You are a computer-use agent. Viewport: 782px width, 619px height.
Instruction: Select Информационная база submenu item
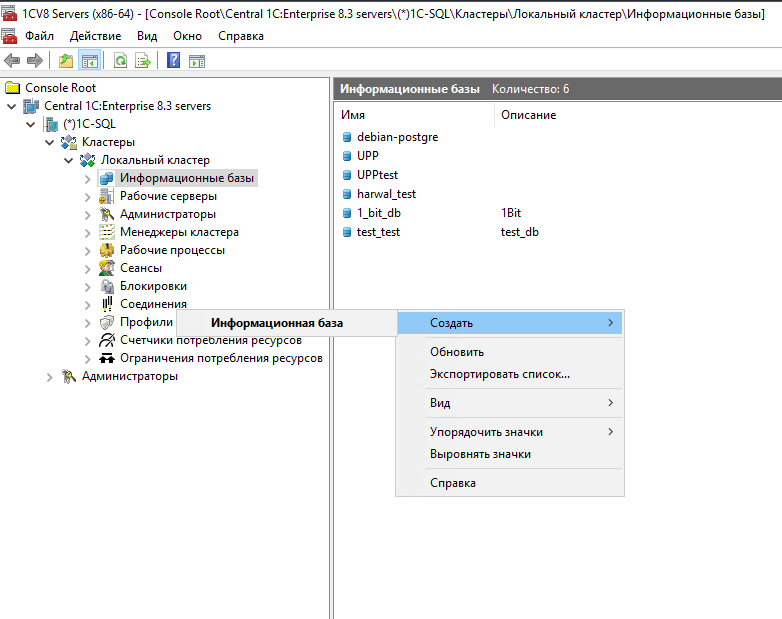pyautogui.click(x=287, y=323)
